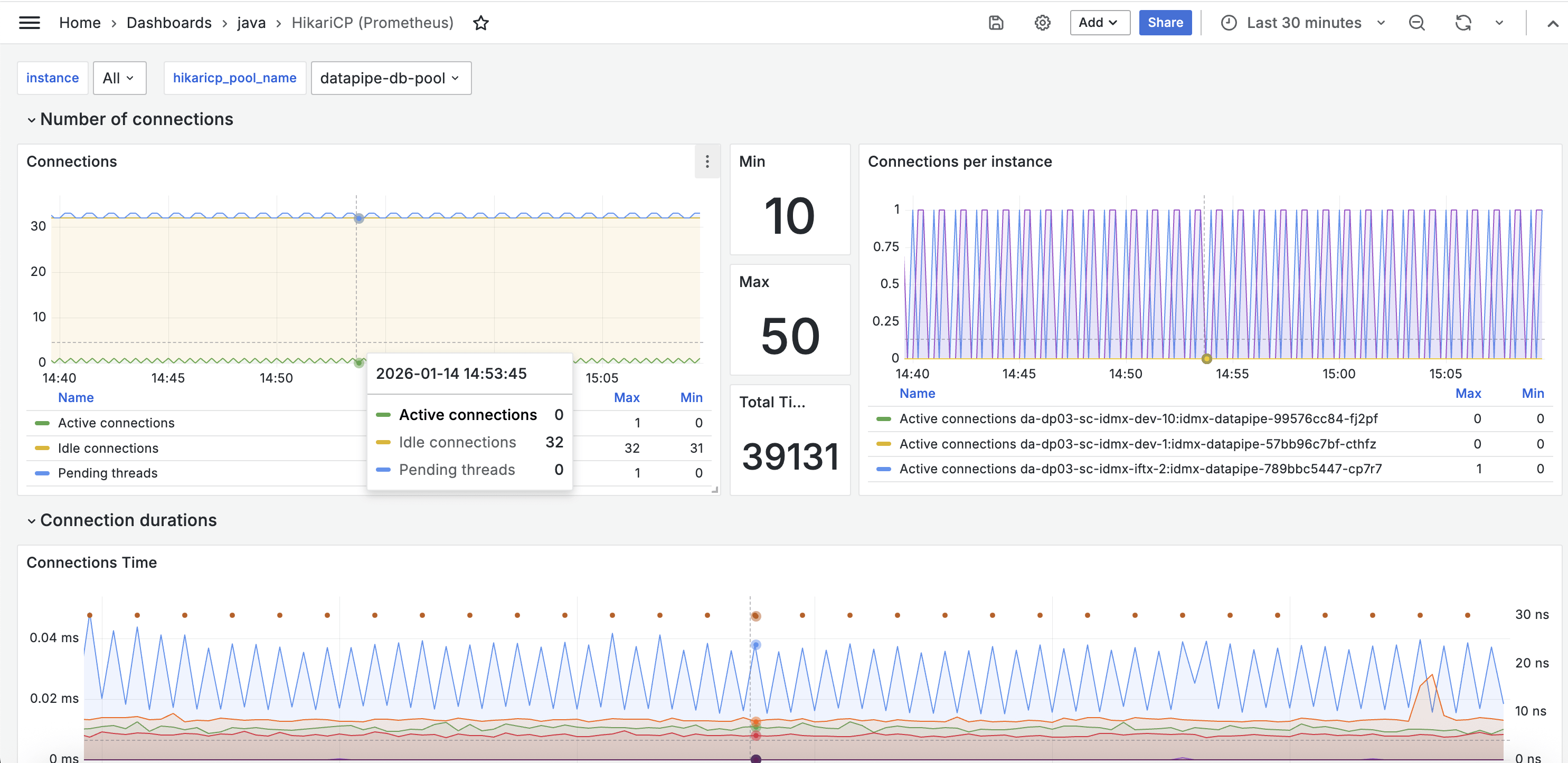Zoom out the time range
The height and width of the screenshot is (763, 1568).
(x=1417, y=23)
